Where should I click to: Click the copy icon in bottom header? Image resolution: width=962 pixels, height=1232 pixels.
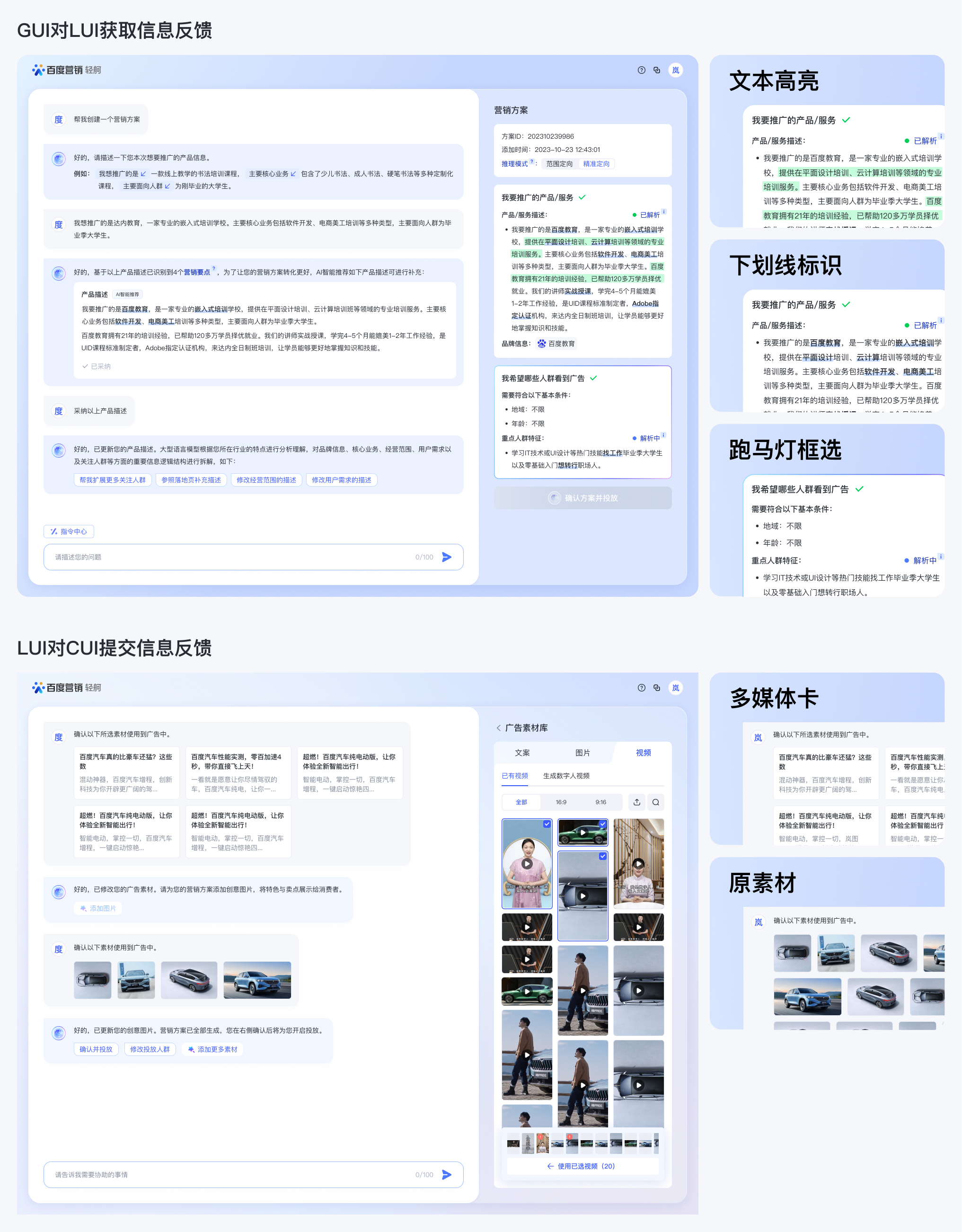coord(656,688)
